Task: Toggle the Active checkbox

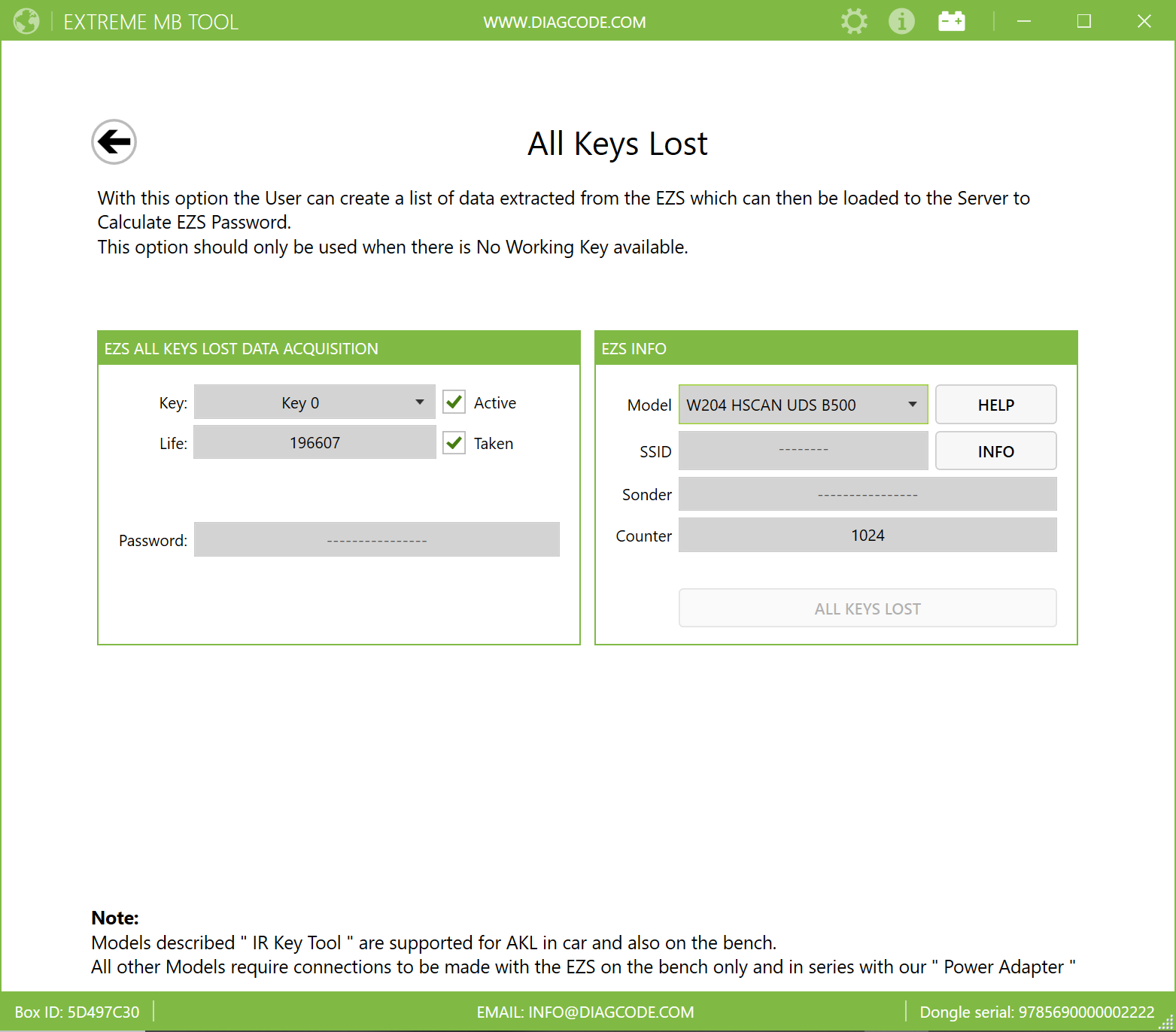Action: click(454, 402)
